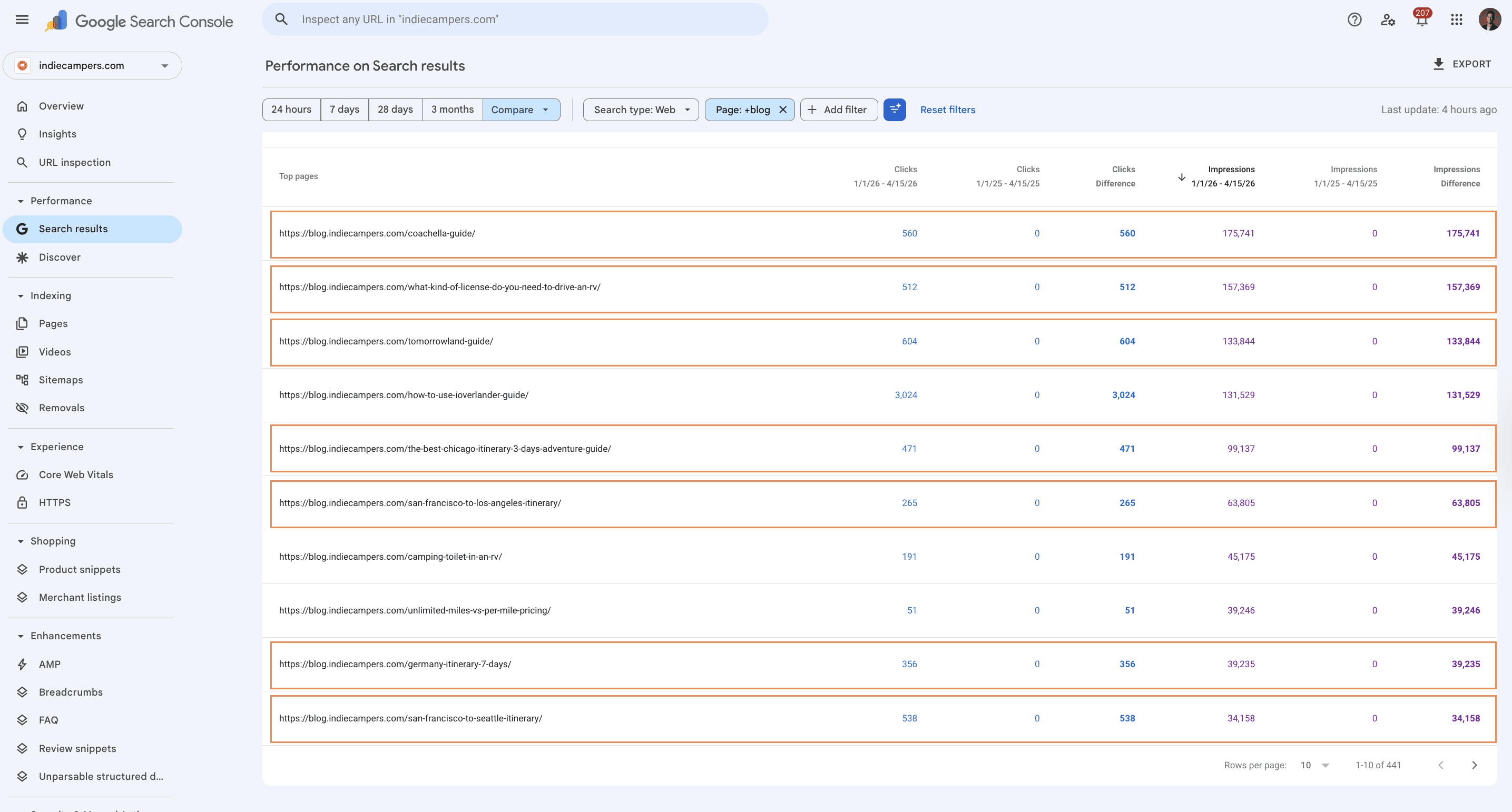Select the 3 months date range
1512x812 pixels.
pos(453,110)
